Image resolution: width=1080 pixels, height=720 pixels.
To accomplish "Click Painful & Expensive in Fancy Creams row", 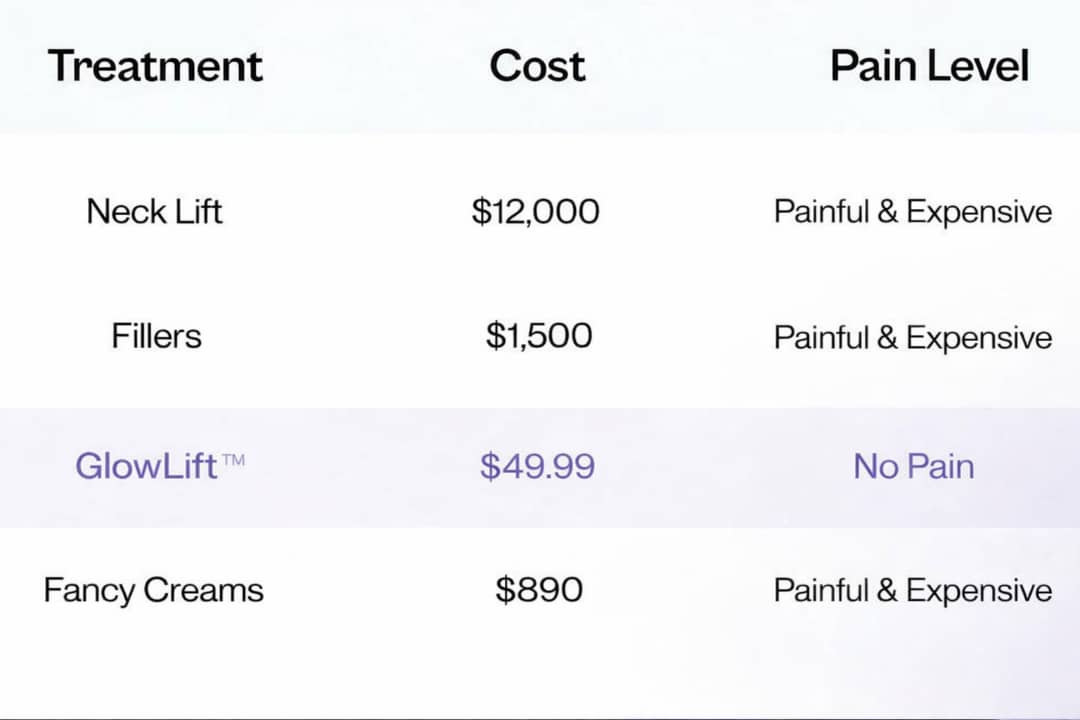I will coord(912,590).
